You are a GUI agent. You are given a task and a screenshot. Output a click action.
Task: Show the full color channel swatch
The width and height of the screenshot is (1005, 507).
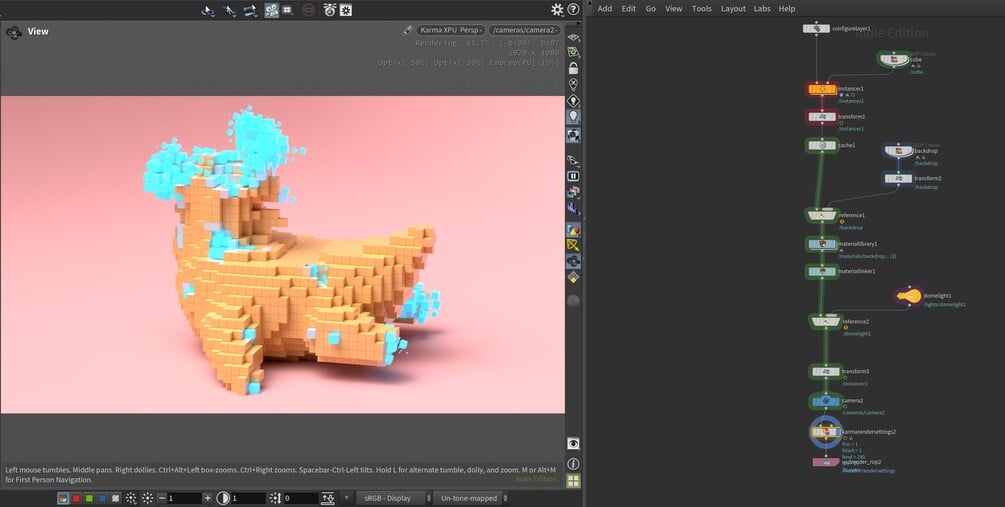(x=63, y=498)
